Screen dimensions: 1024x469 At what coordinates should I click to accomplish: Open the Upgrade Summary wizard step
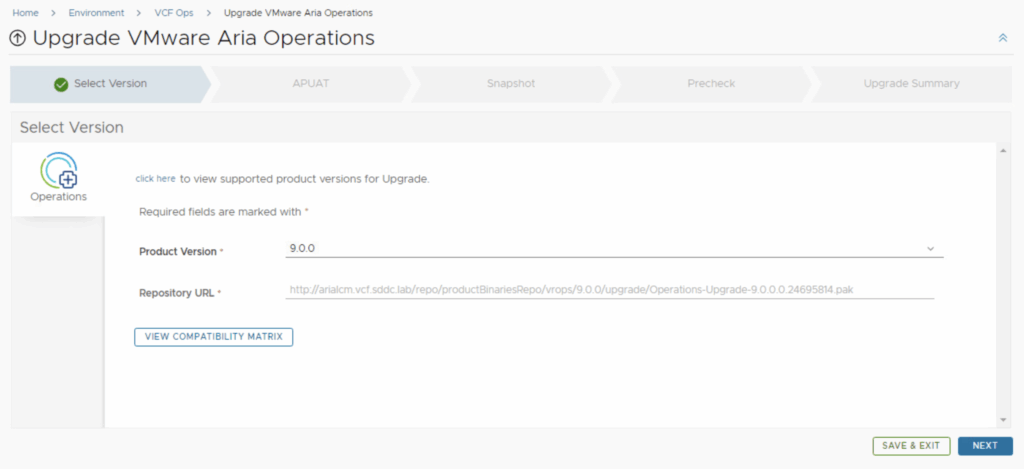click(x=911, y=84)
